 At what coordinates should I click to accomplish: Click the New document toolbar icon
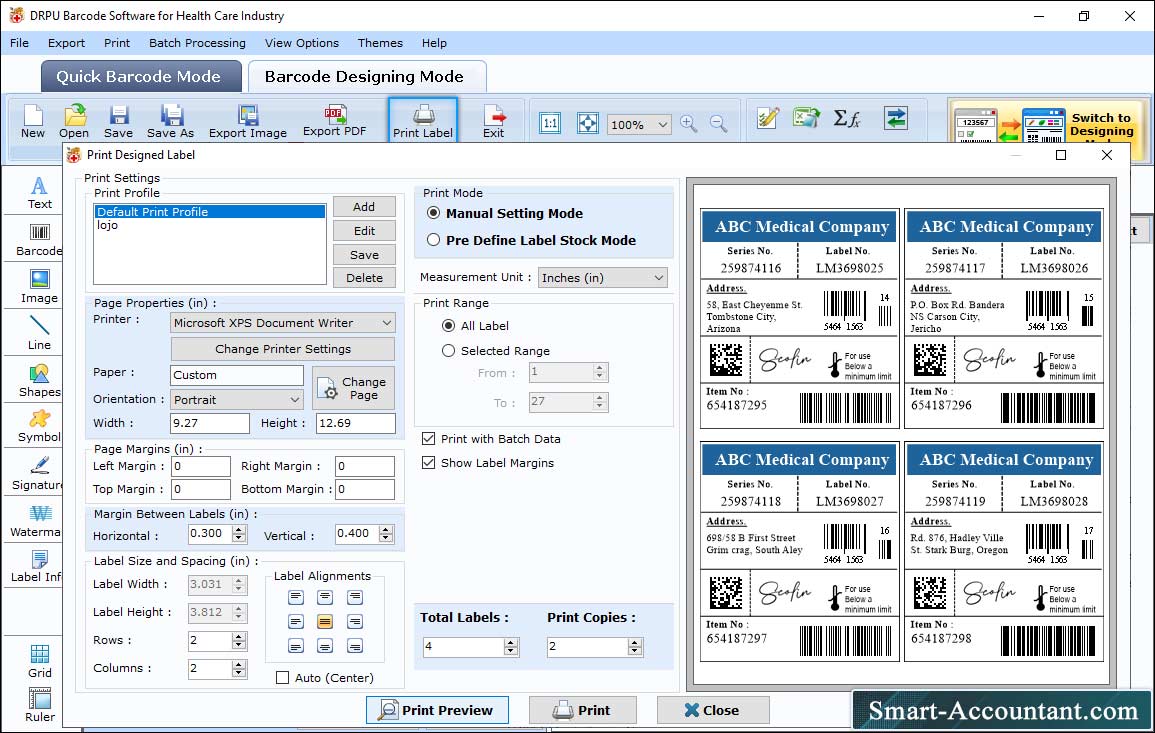[32, 121]
